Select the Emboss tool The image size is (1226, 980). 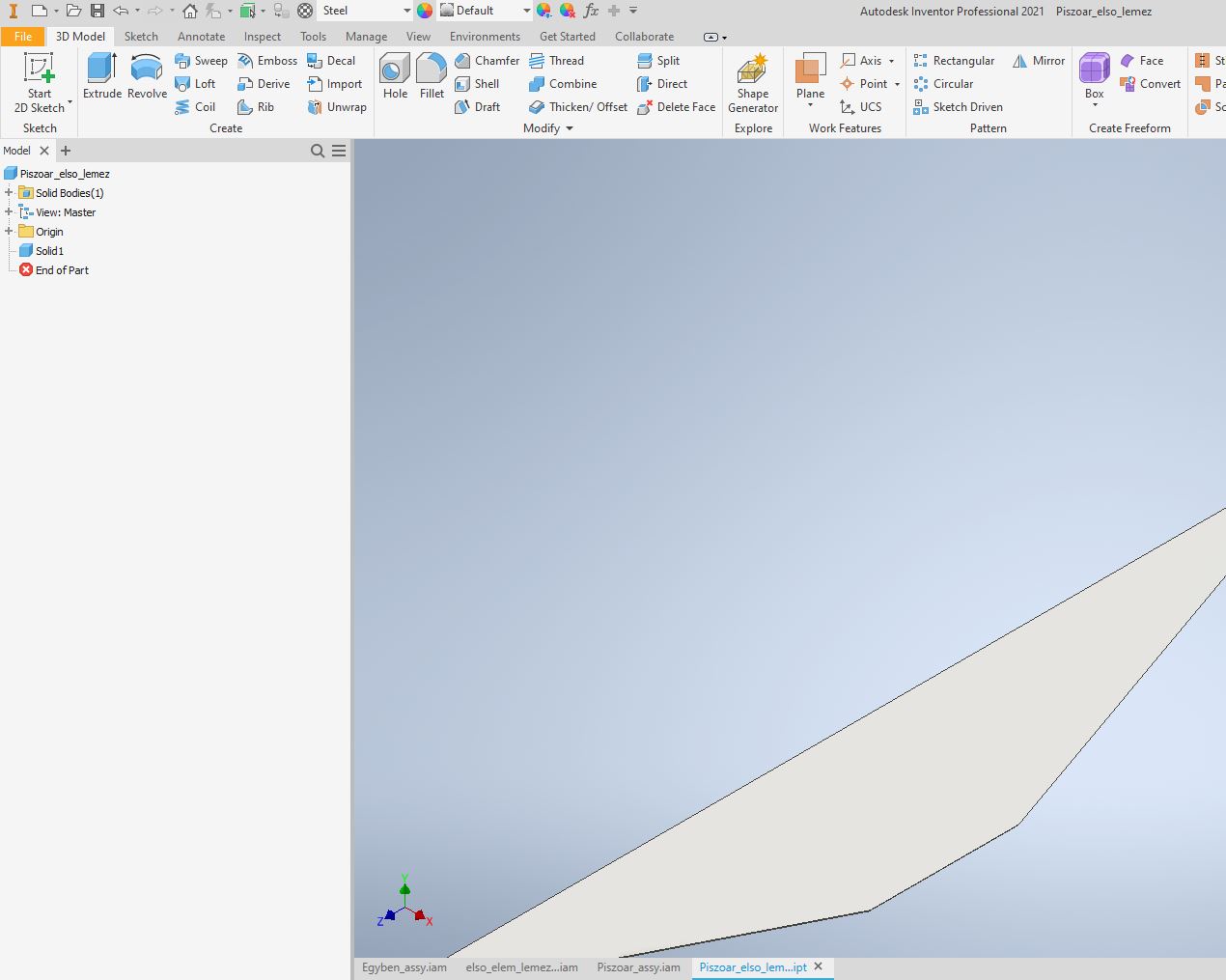coord(267,61)
